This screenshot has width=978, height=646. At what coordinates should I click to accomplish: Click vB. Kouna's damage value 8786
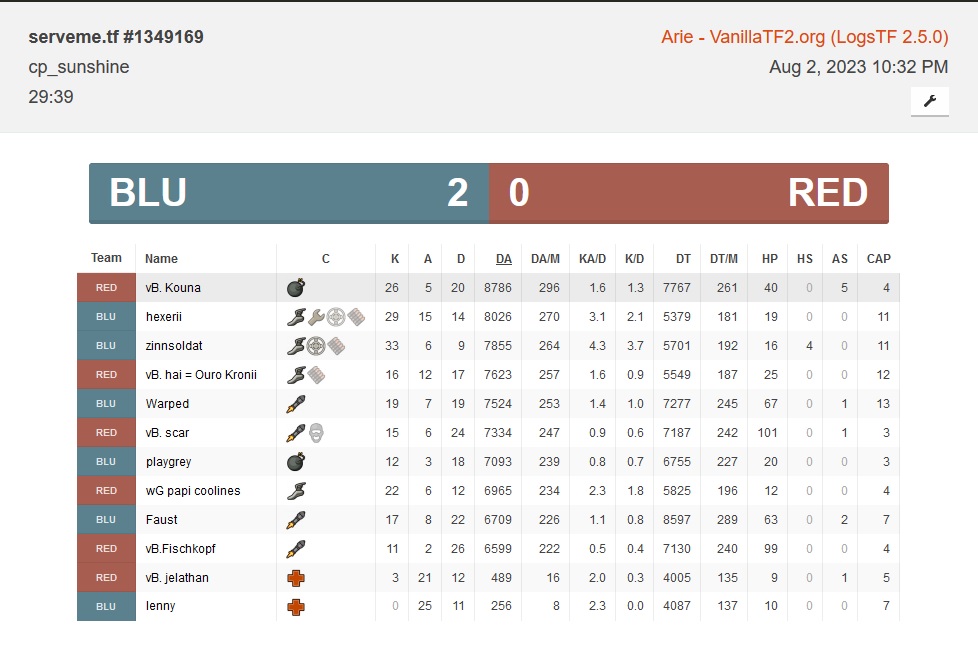click(497, 288)
